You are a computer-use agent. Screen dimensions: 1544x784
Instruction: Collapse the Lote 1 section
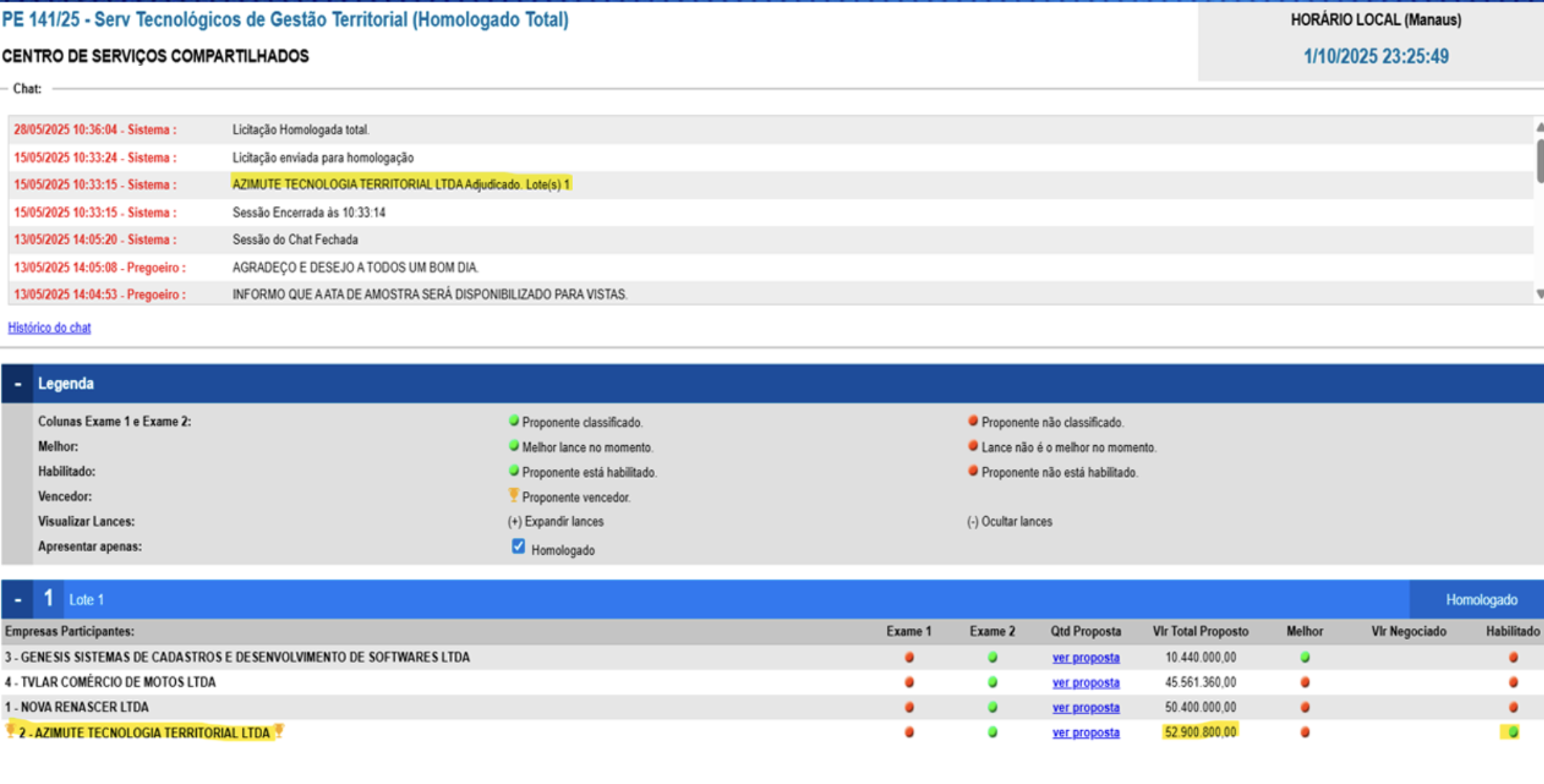tap(18, 599)
